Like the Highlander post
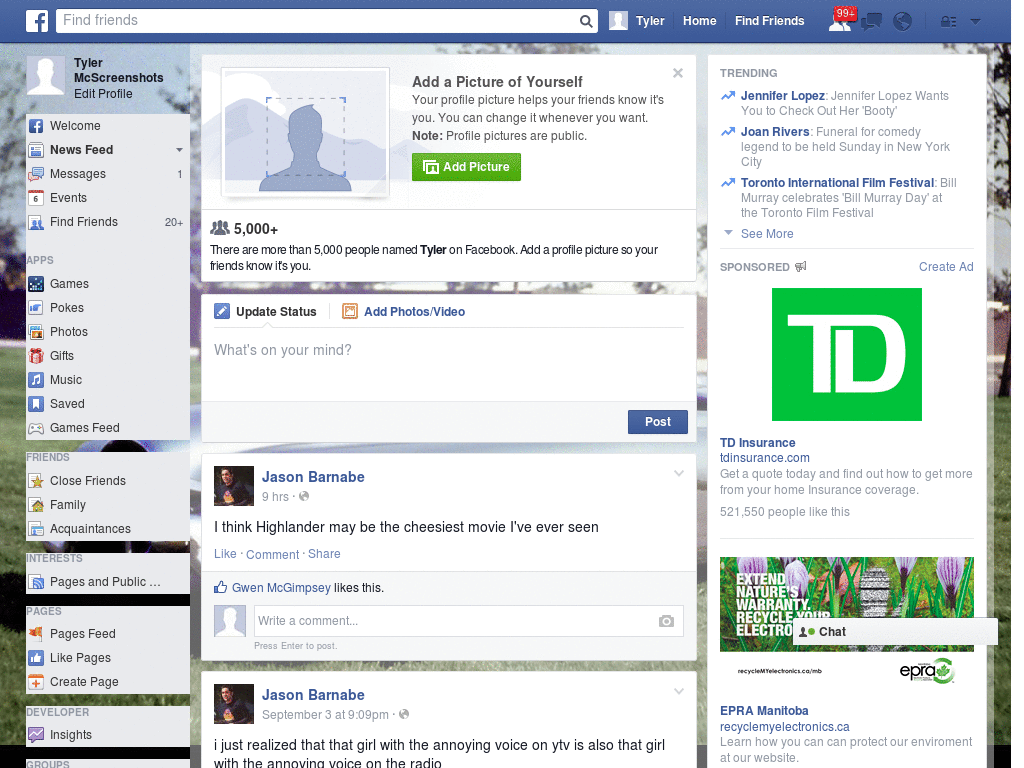The height and width of the screenshot is (768, 1024). 225,554
